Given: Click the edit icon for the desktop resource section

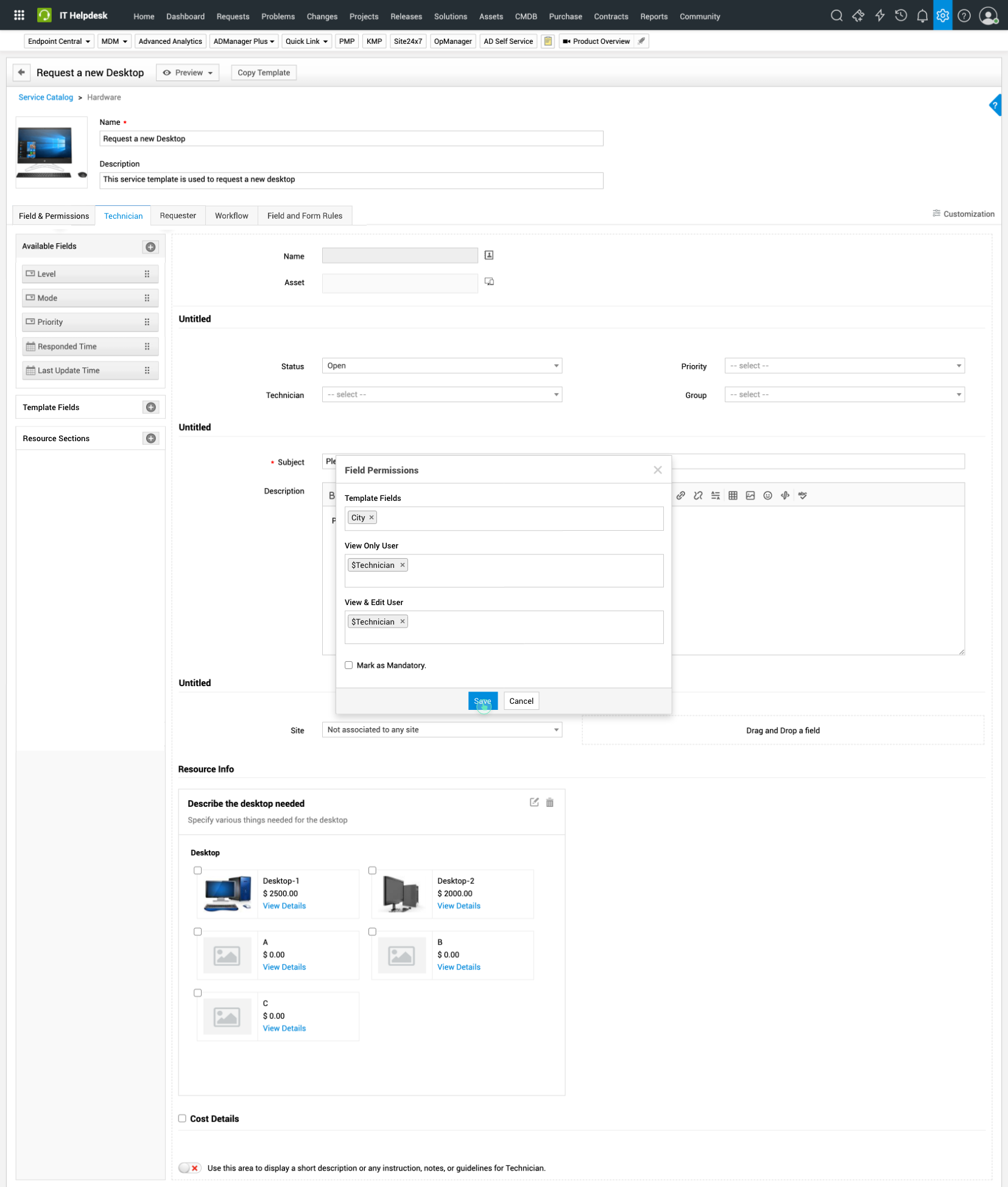Looking at the screenshot, I should point(534,803).
